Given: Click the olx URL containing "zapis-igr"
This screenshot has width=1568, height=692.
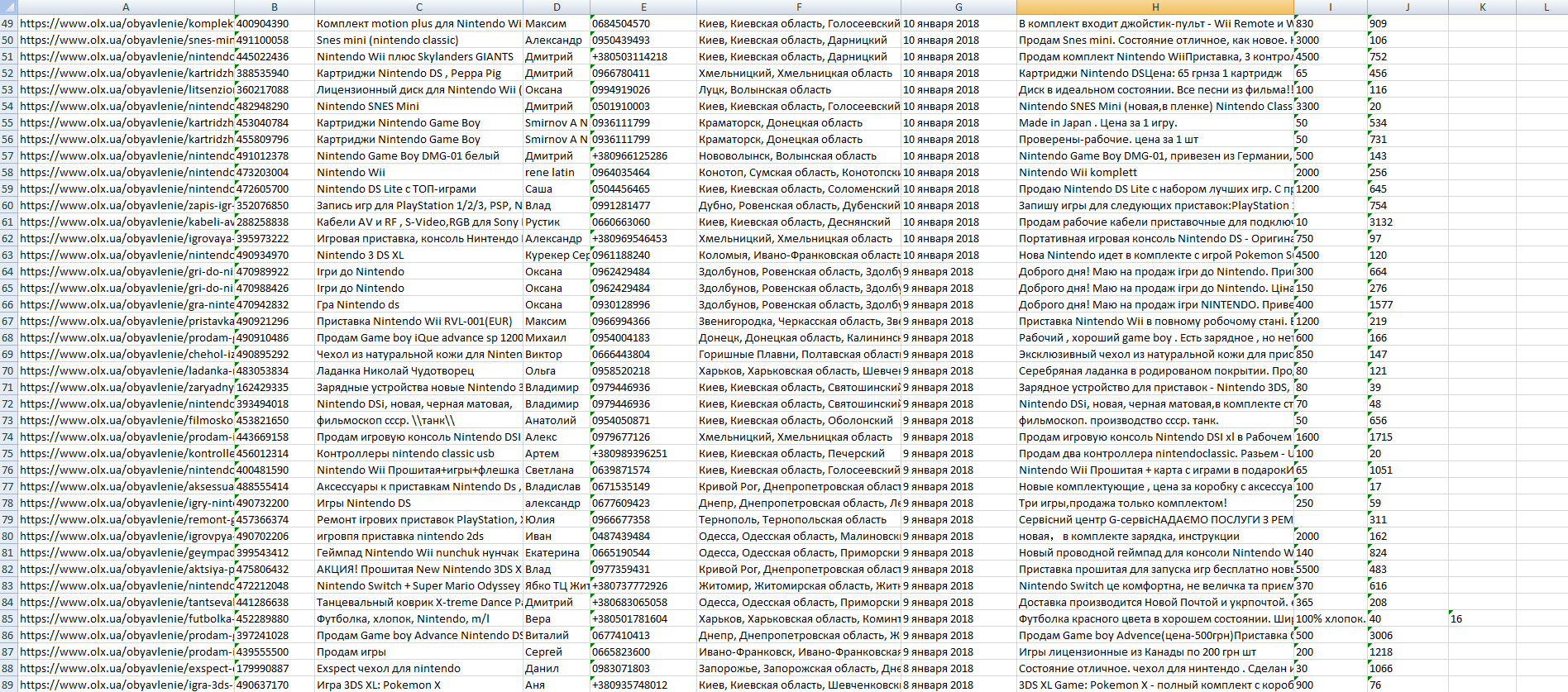Looking at the screenshot, I should pyautogui.click(x=126, y=205).
